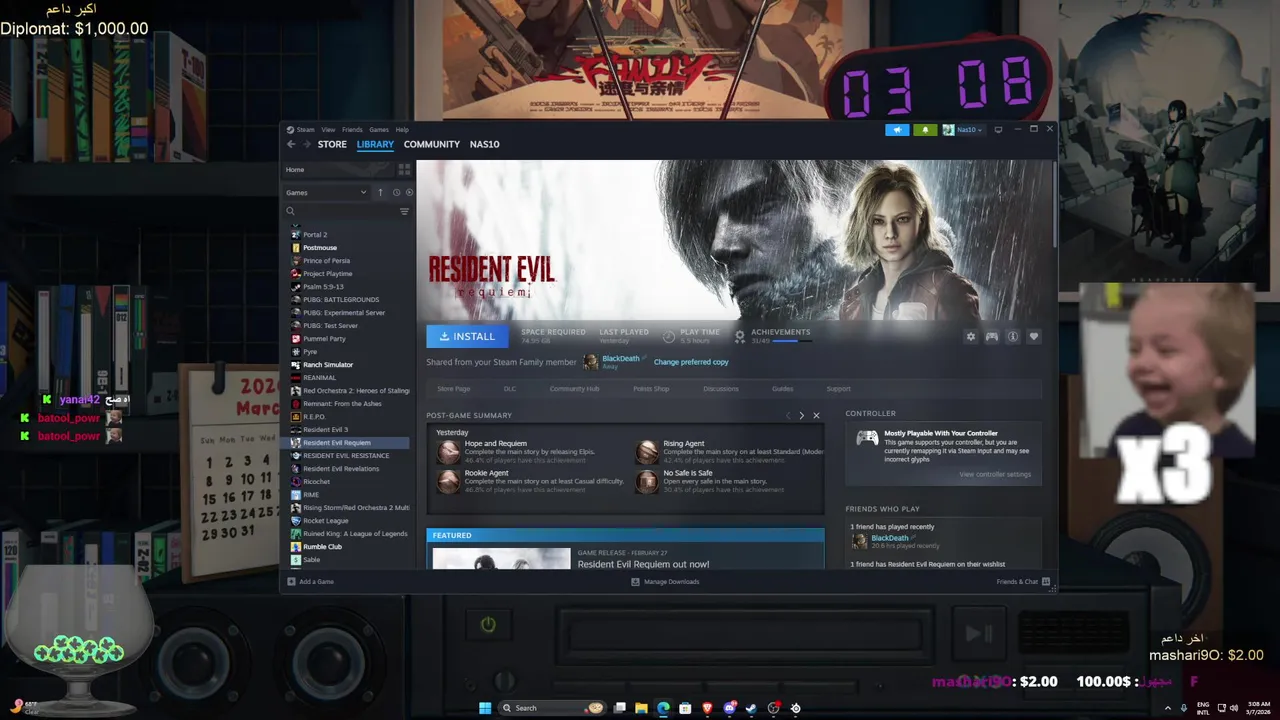Open the Community Hub tab

tap(574, 388)
